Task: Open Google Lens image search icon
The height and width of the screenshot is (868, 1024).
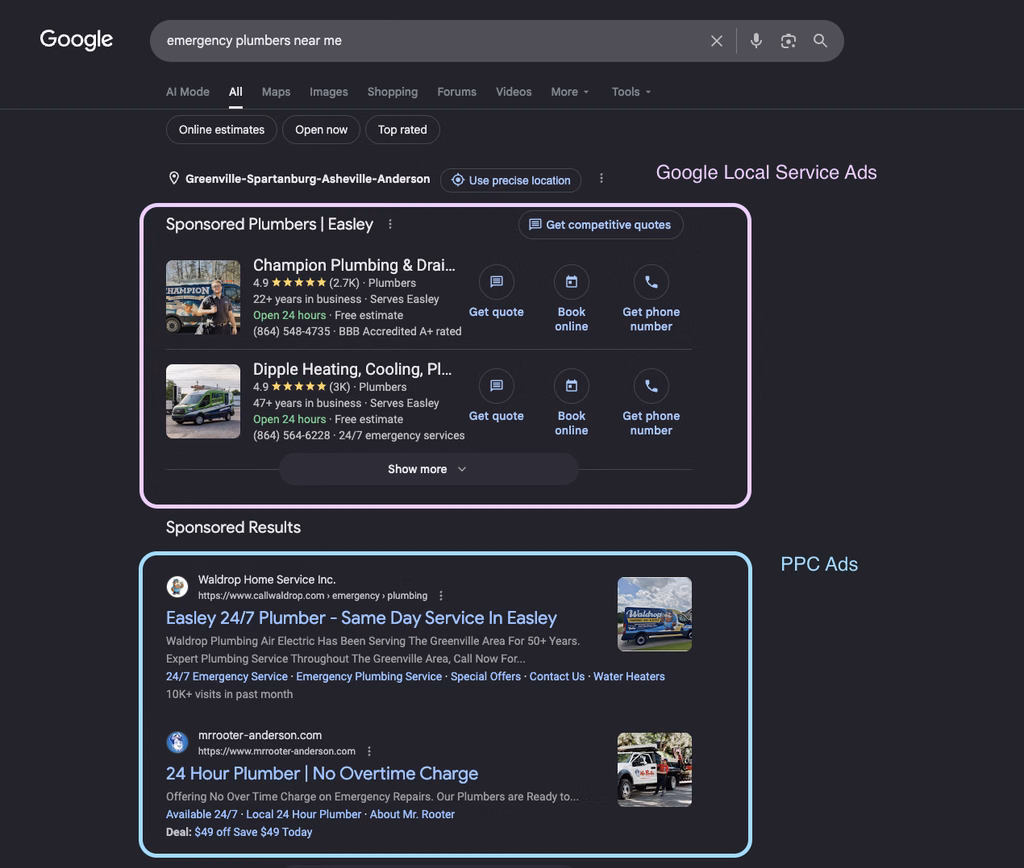Action: tap(788, 41)
